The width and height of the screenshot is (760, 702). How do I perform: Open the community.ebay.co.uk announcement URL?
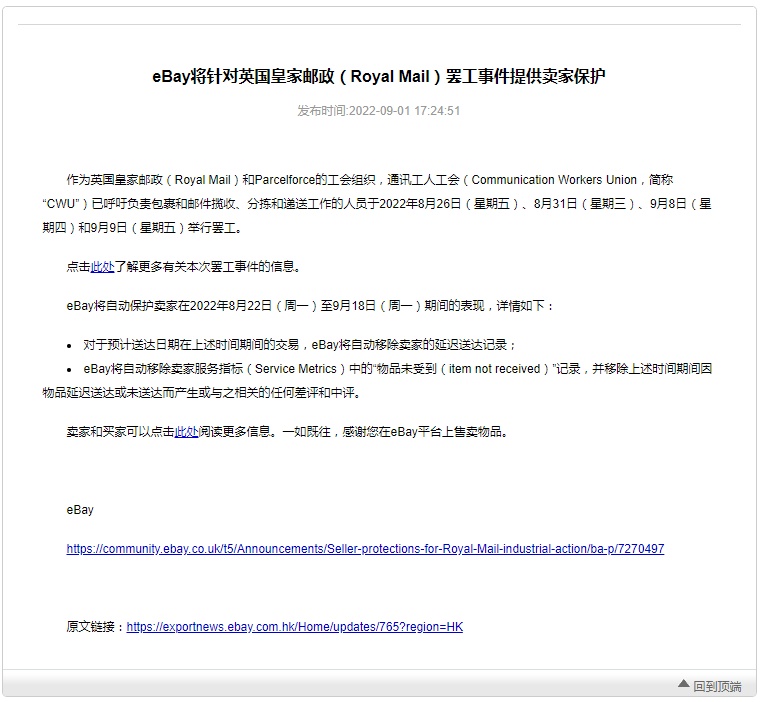pyautogui.click(x=365, y=549)
